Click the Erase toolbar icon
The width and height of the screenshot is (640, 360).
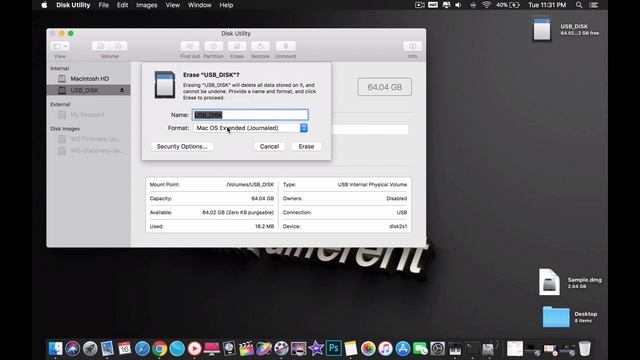237,46
